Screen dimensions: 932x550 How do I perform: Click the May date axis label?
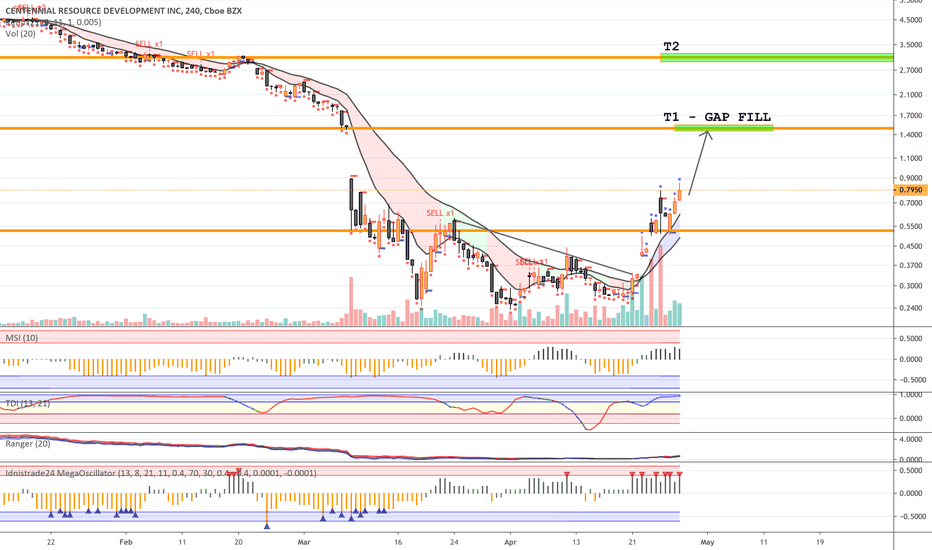[x=707, y=542]
